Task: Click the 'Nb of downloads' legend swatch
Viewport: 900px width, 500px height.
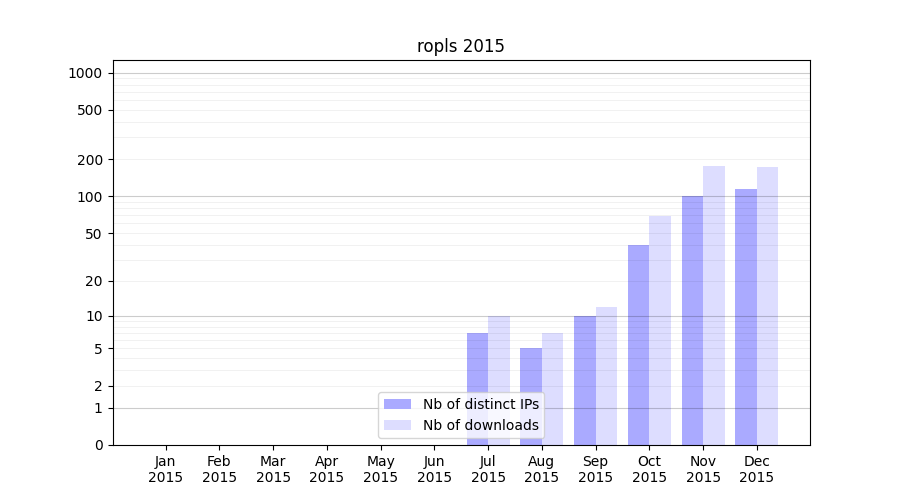Action: pyautogui.click(x=397, y=425)
